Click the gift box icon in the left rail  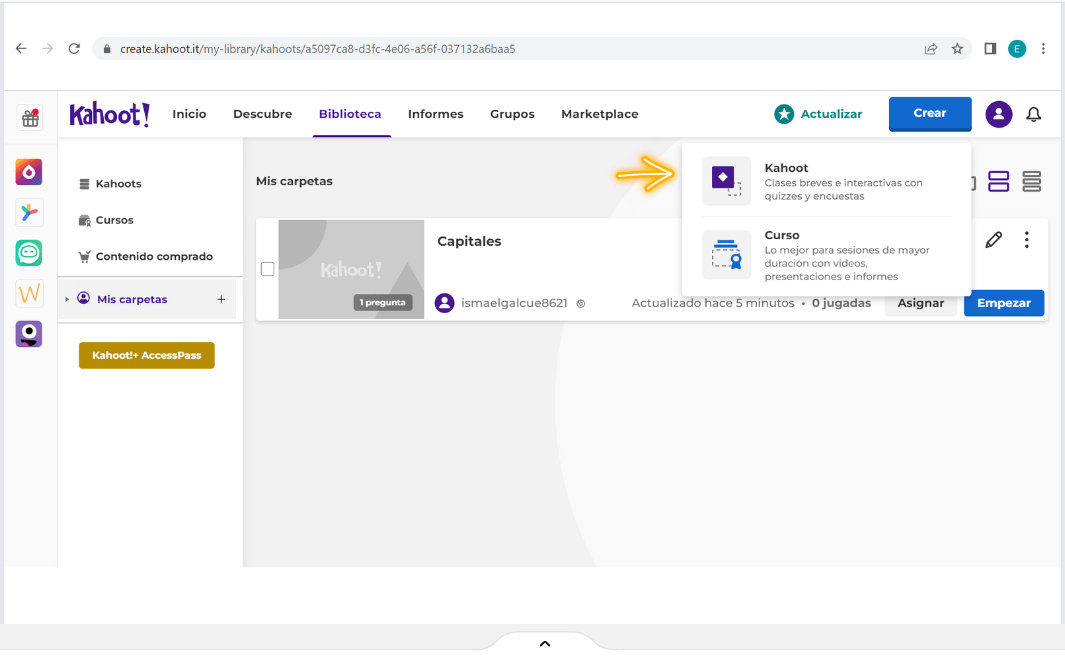[31, 117]
